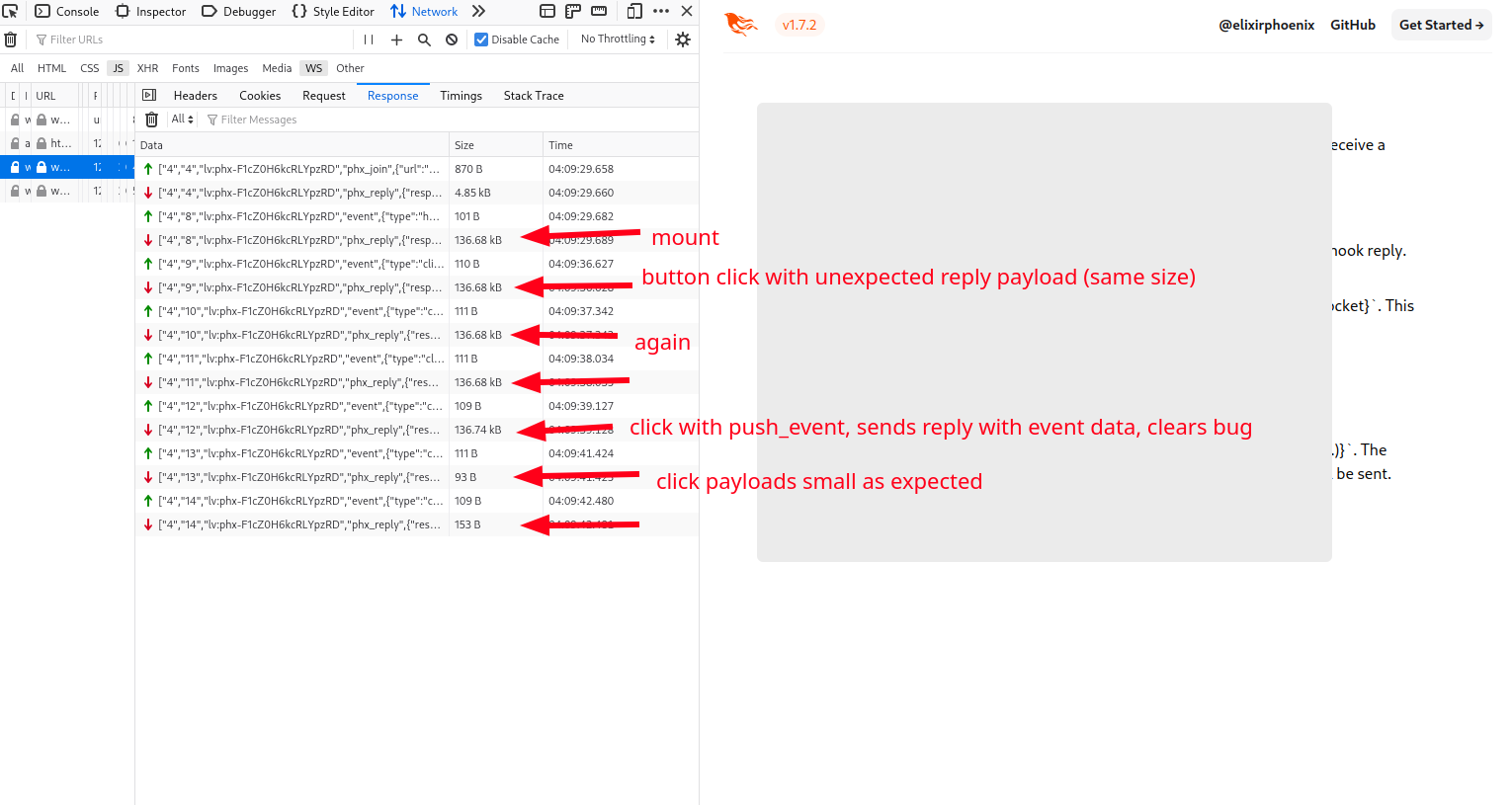Clear the network request list with trash icon
The image size is (1512, 805).
tap(11, 40)
